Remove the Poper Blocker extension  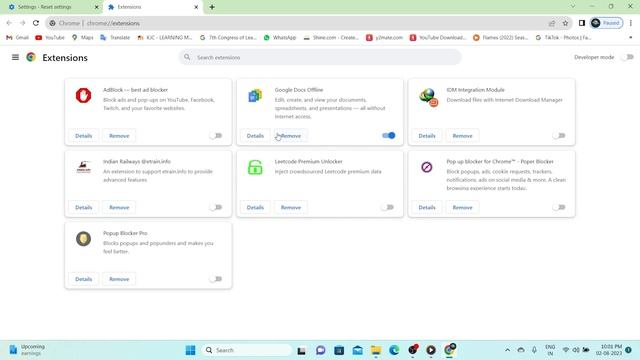click(462, 207)
